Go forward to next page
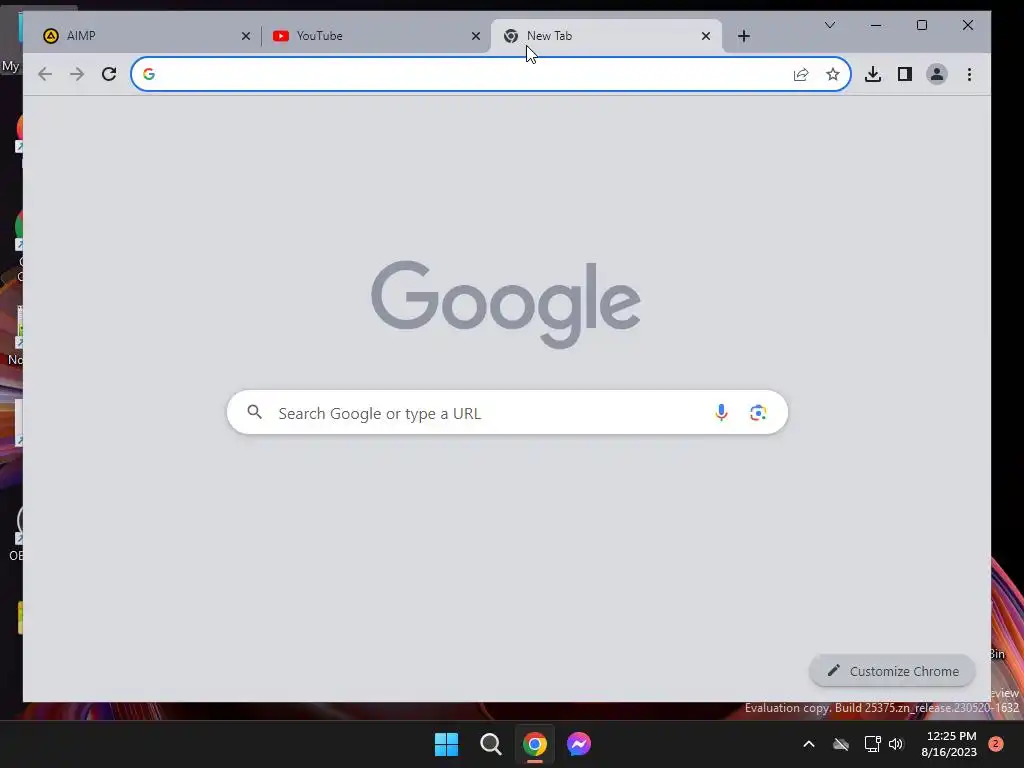 (x=76, y=74)
